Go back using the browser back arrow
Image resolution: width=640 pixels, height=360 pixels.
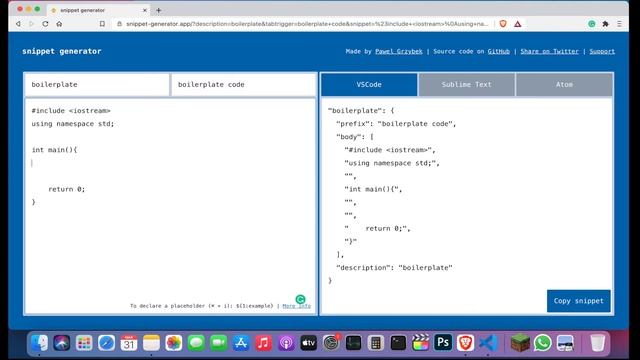[x=18, y=24]
